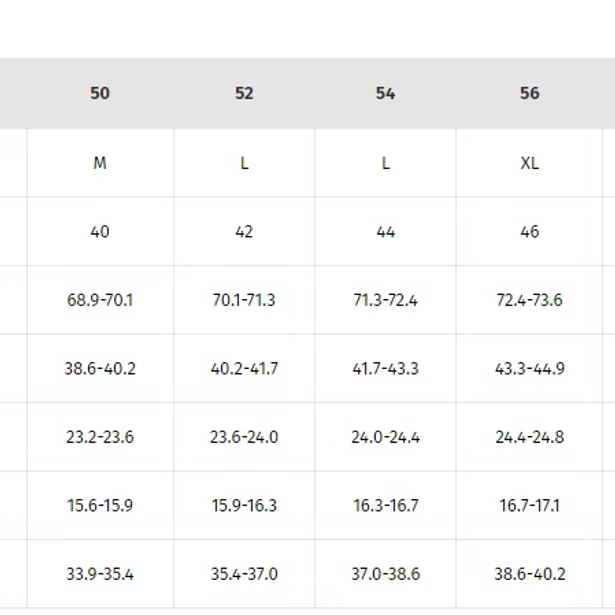Select the 24.0-24.4 measurement cell
Image resolution: width=615 pixels, height=615 pixels.
coord(385,437)
